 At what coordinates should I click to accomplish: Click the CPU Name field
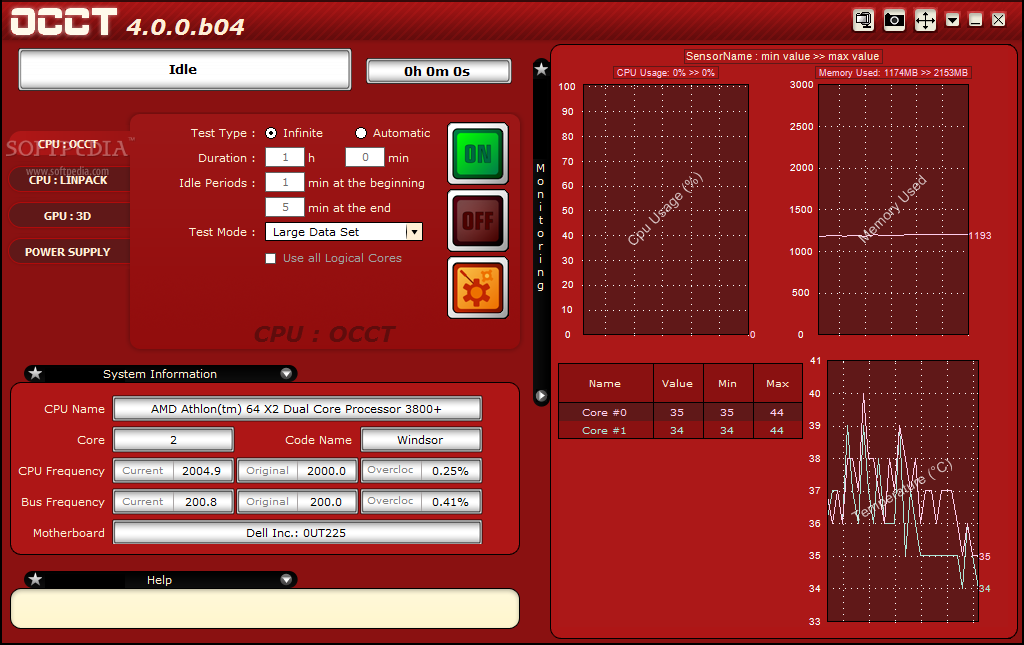(x=297, y=409)
